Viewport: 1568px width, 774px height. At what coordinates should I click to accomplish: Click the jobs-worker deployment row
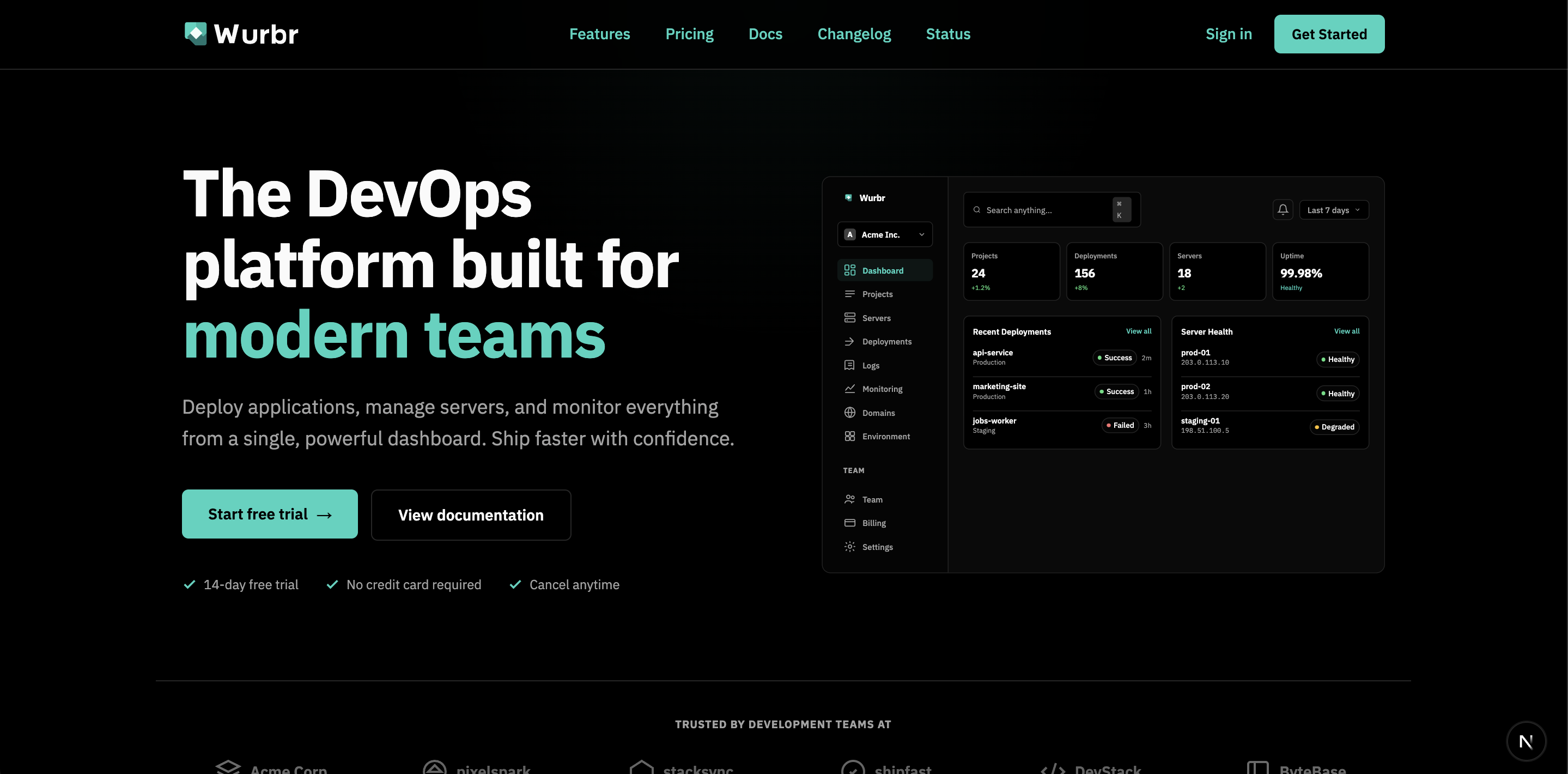1061,426
